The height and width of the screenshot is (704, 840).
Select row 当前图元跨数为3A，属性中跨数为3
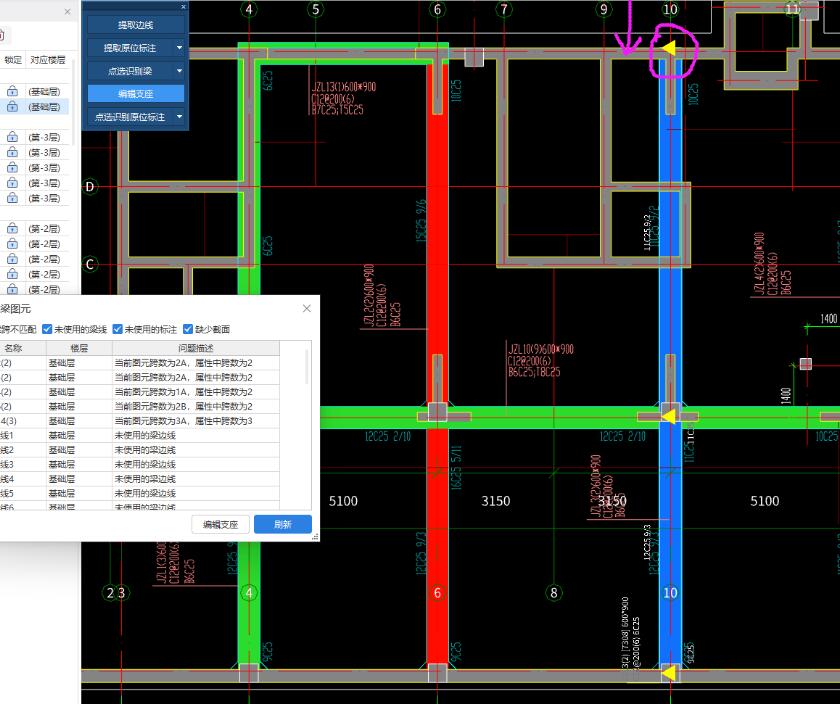pyautogui.click(x=139, y=421)
